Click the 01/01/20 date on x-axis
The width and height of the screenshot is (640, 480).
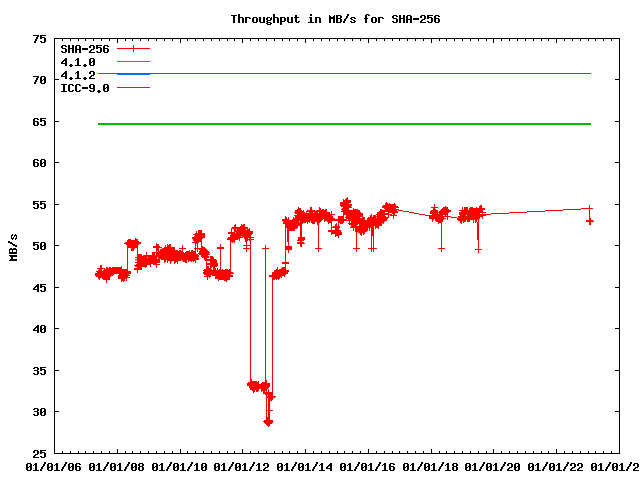tap(496, 466)
